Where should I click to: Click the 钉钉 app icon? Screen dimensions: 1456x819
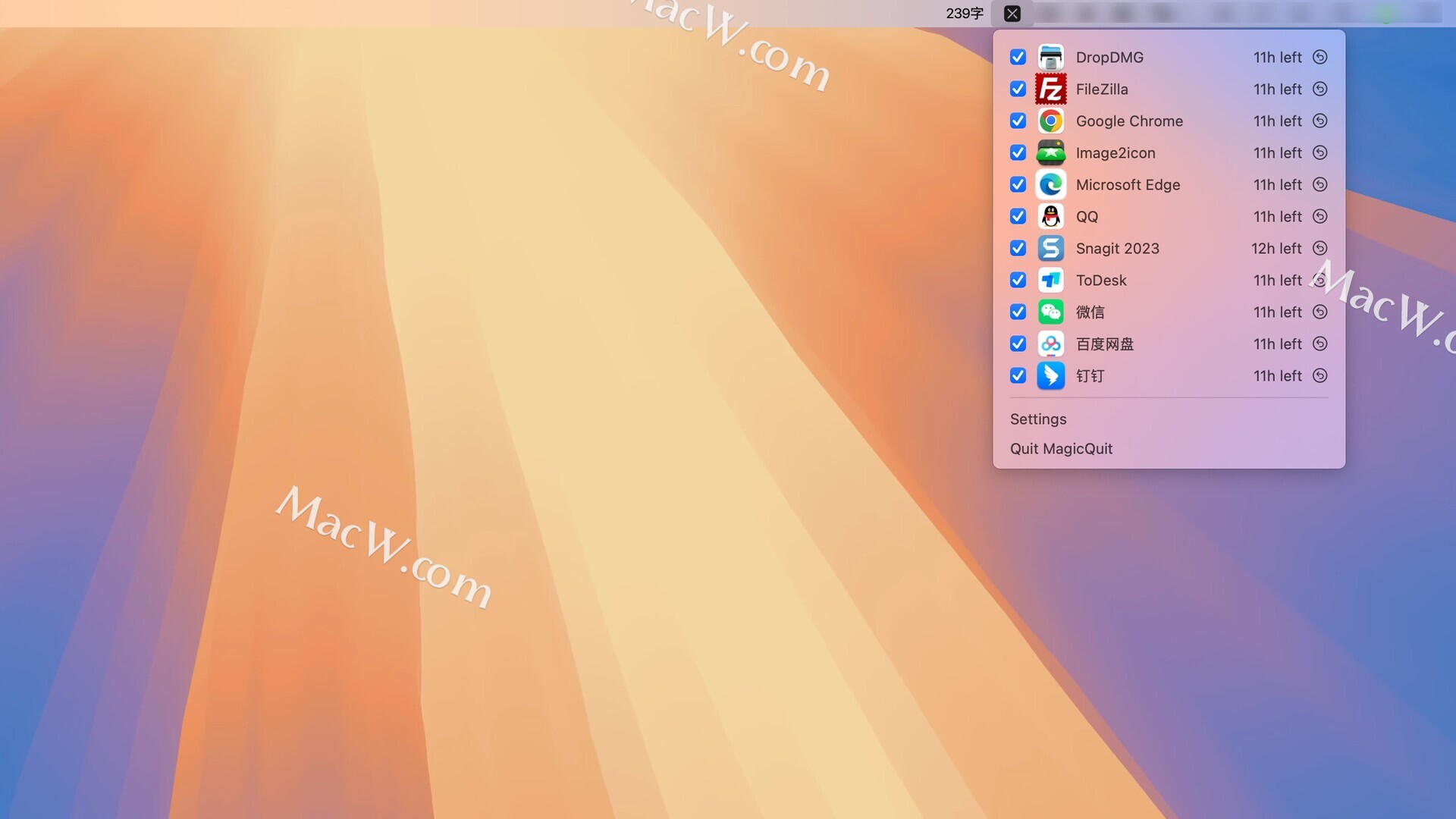pyautogui.click(x=1050, y=375)
